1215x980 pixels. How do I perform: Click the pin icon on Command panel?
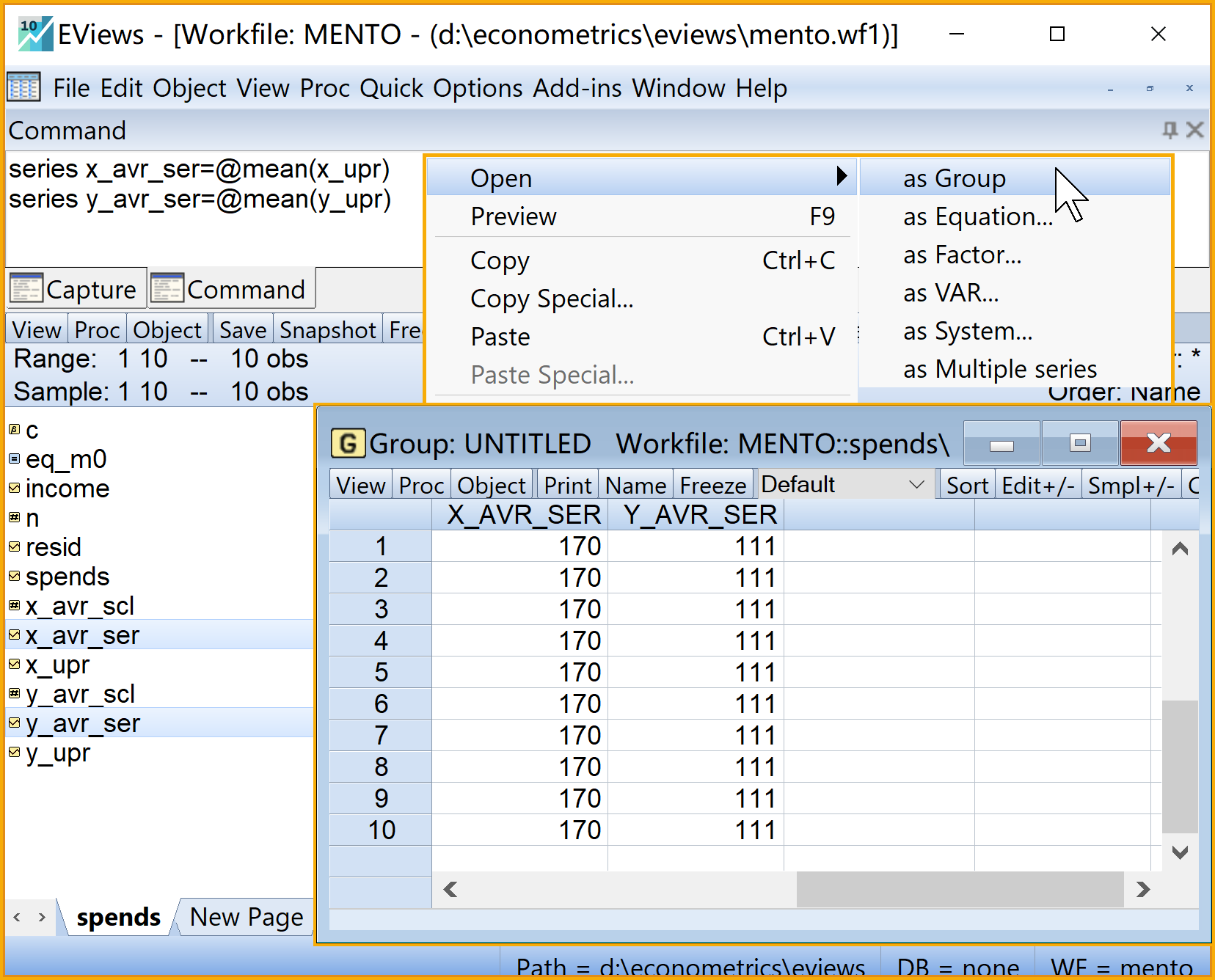(1170, 131)
